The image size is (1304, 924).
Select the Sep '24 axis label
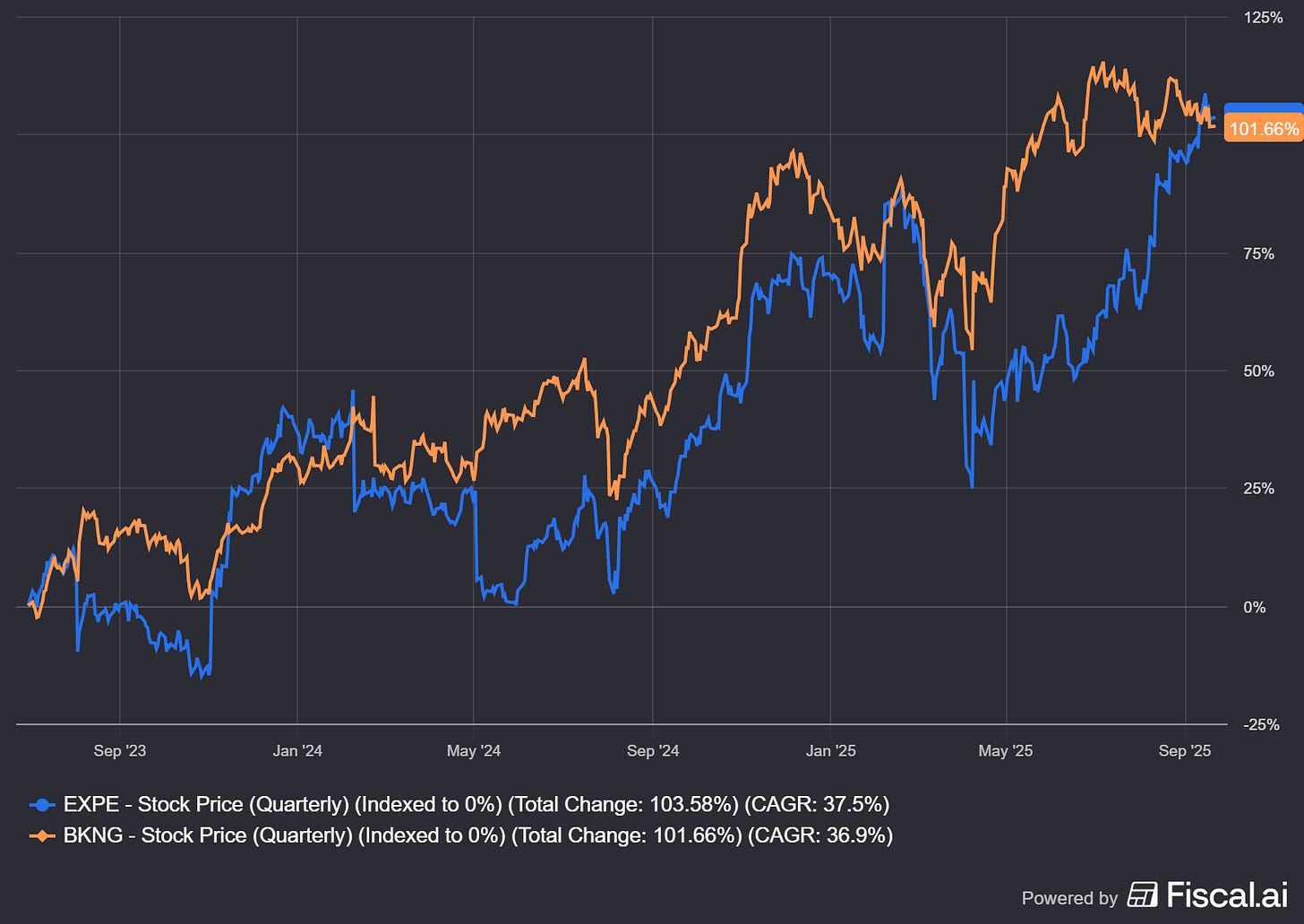(x=653, y=751)
